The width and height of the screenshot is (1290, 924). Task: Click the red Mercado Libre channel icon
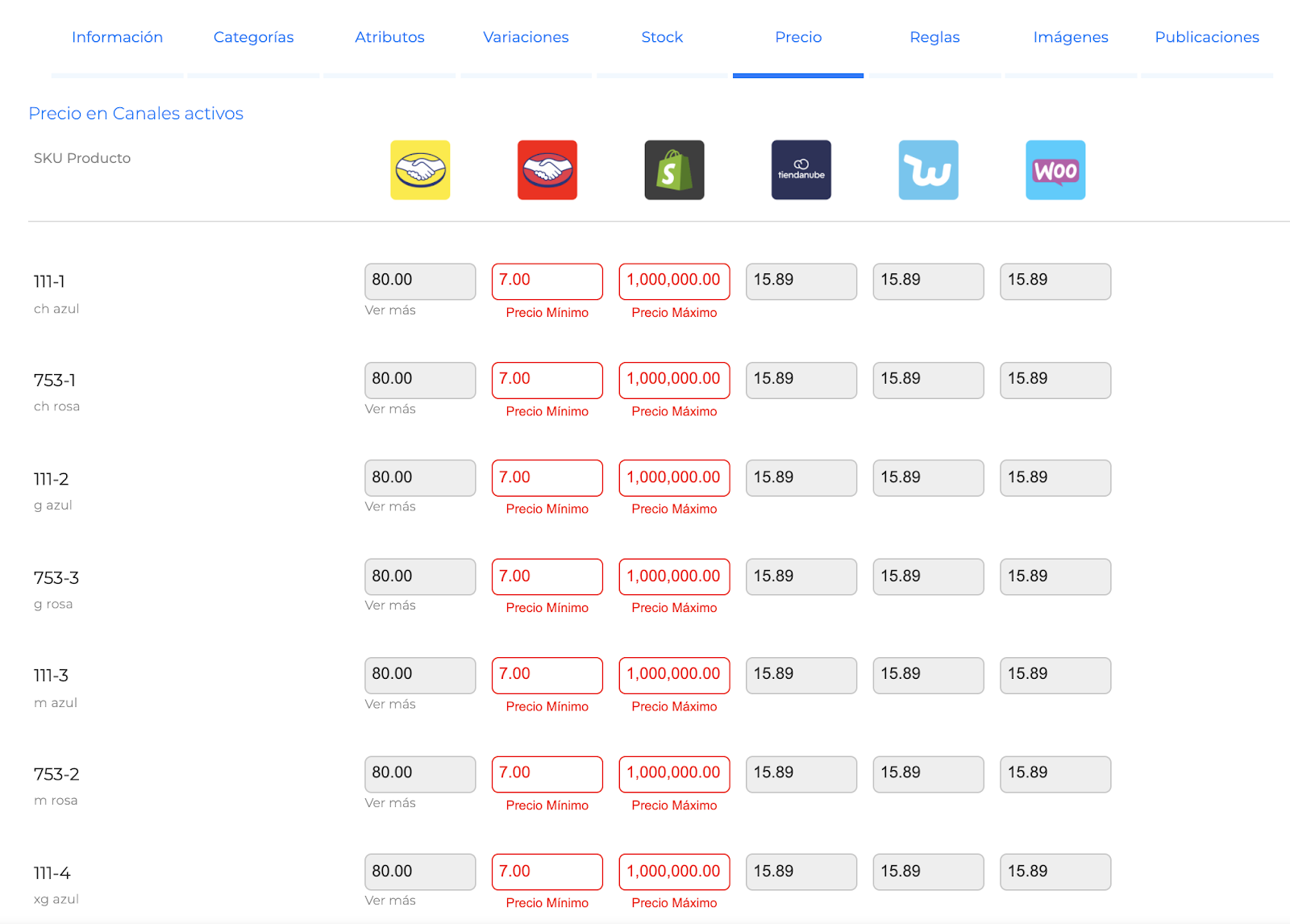coord(547,170)
